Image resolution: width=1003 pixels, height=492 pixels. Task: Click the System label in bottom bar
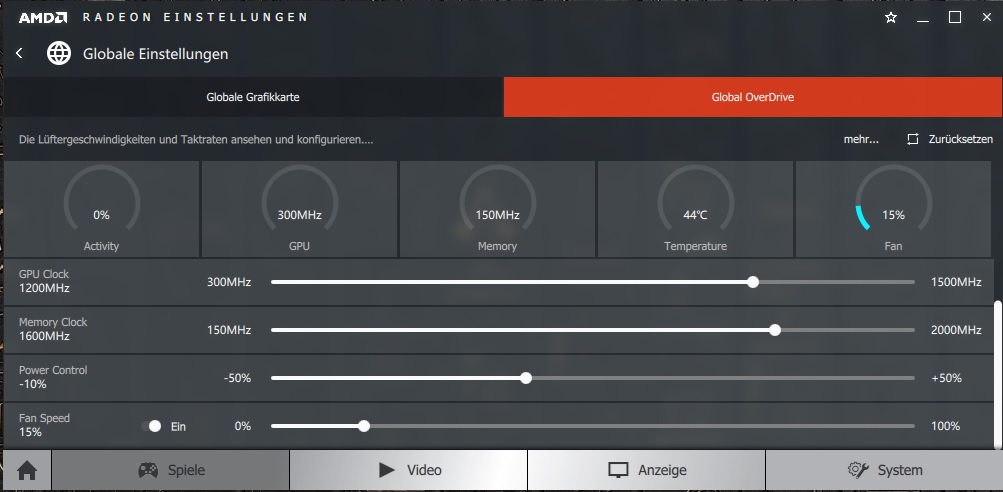[x=900, y=470]
